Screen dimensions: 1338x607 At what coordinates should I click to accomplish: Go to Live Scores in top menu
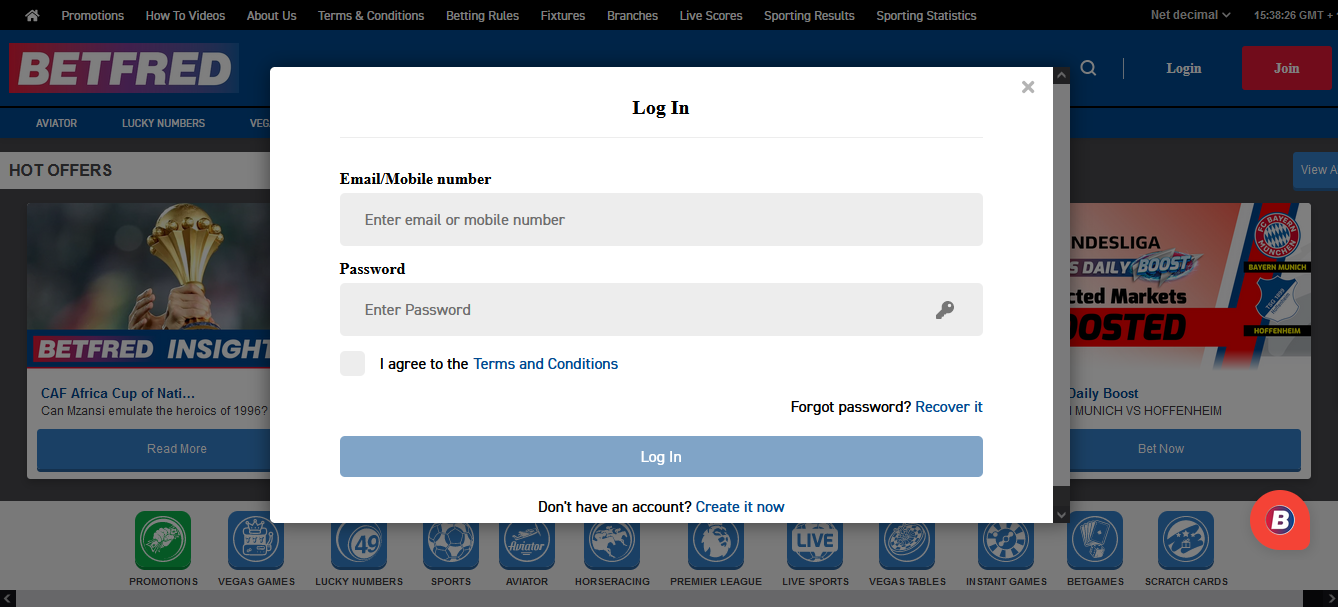click(x=710, y=15)
